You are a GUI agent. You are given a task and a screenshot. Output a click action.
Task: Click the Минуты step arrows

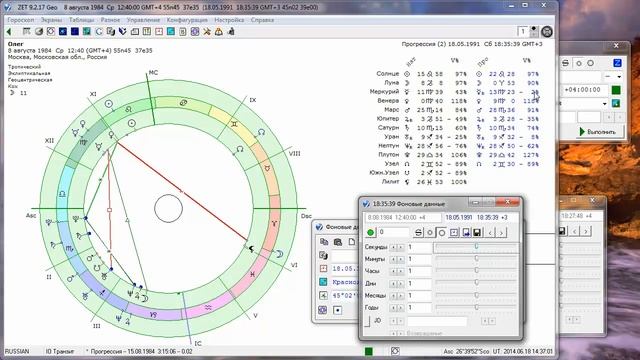(397, 259)
